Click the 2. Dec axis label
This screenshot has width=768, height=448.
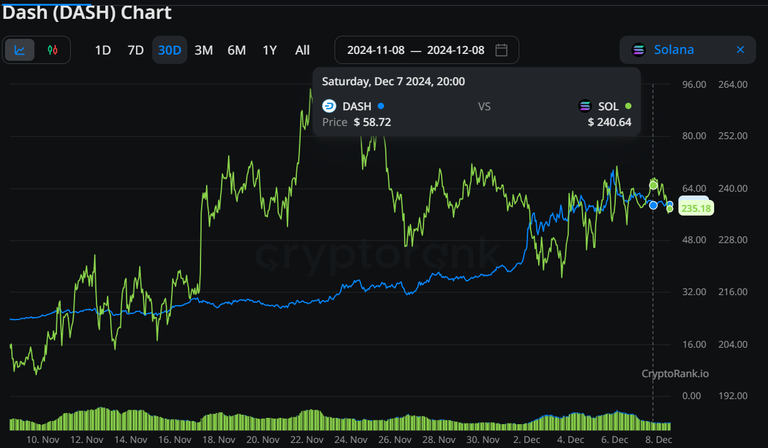tap(527, 439)
